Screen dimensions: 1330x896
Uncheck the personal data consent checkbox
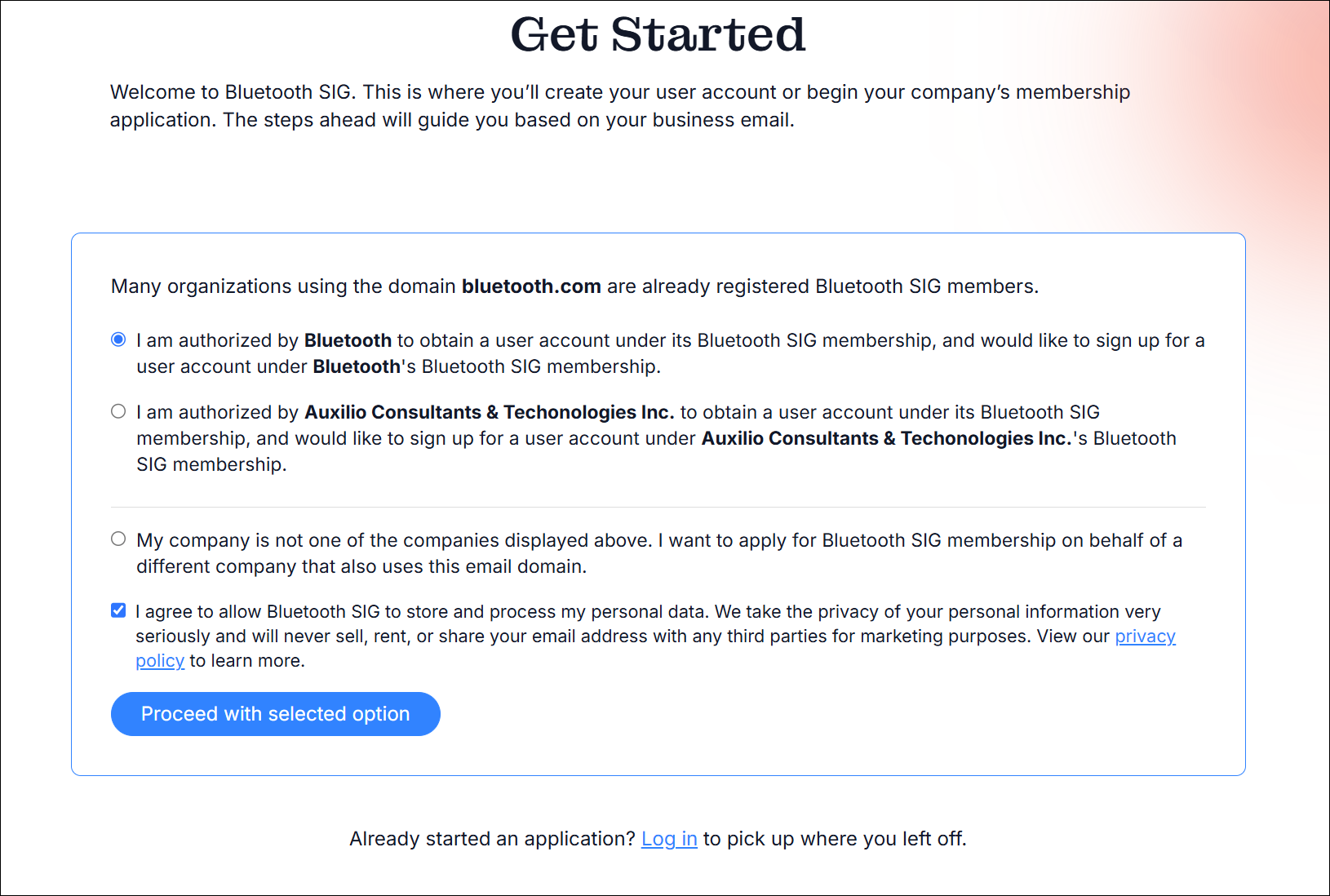(x=118, y=610)
